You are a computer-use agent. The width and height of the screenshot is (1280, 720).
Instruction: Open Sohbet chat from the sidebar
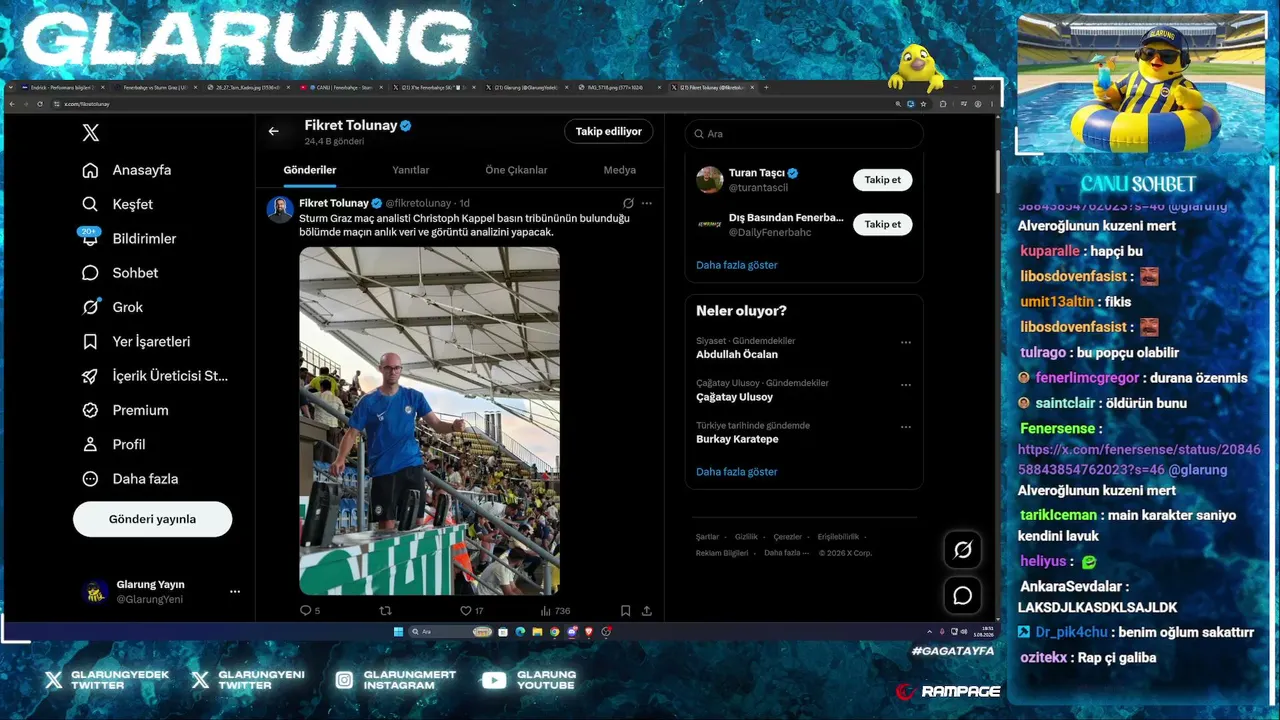(121, 273)
